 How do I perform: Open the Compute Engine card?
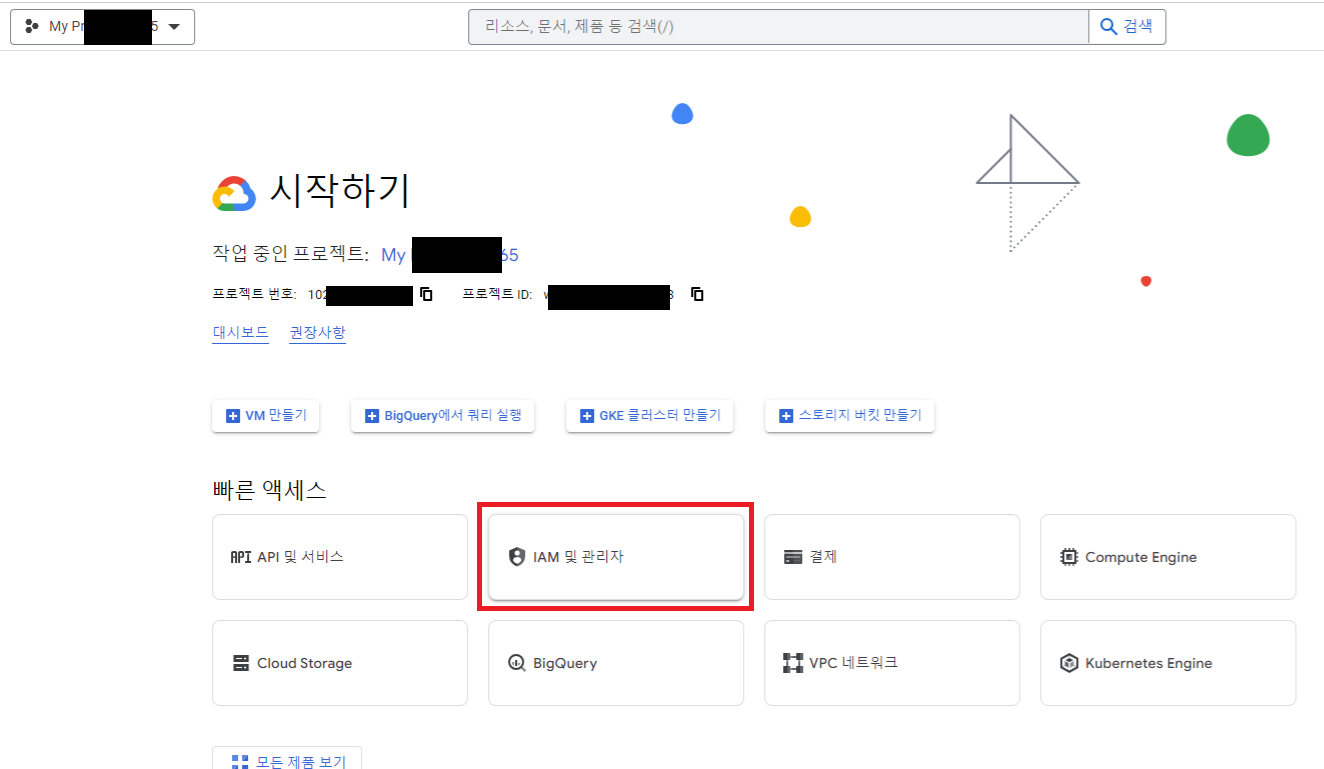tap(1168, 557)
